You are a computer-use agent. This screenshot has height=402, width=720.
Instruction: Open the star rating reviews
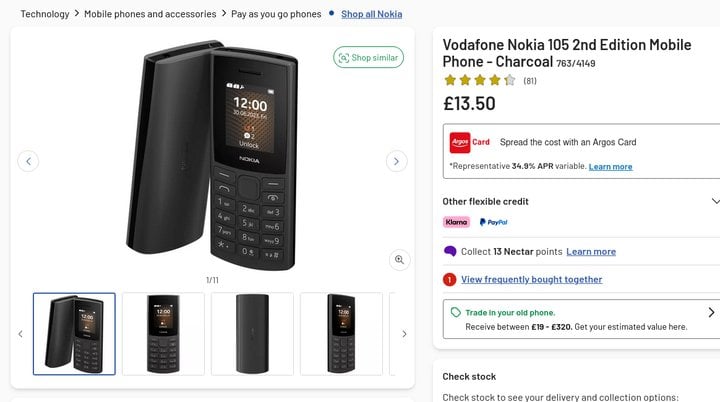(x=480, y=81)
